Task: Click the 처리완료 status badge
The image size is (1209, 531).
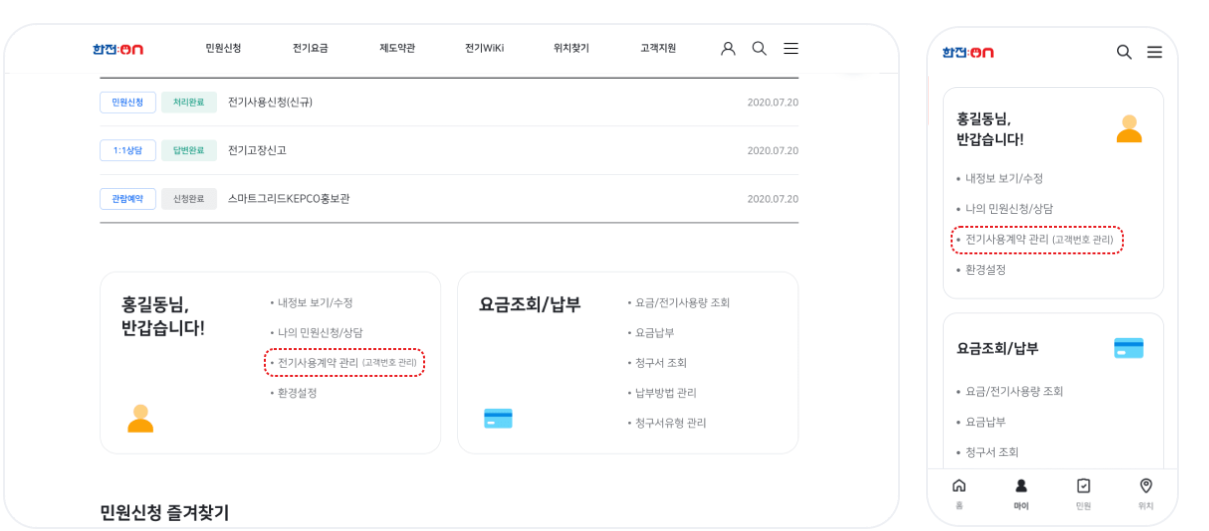Action: tap(189, 102)
